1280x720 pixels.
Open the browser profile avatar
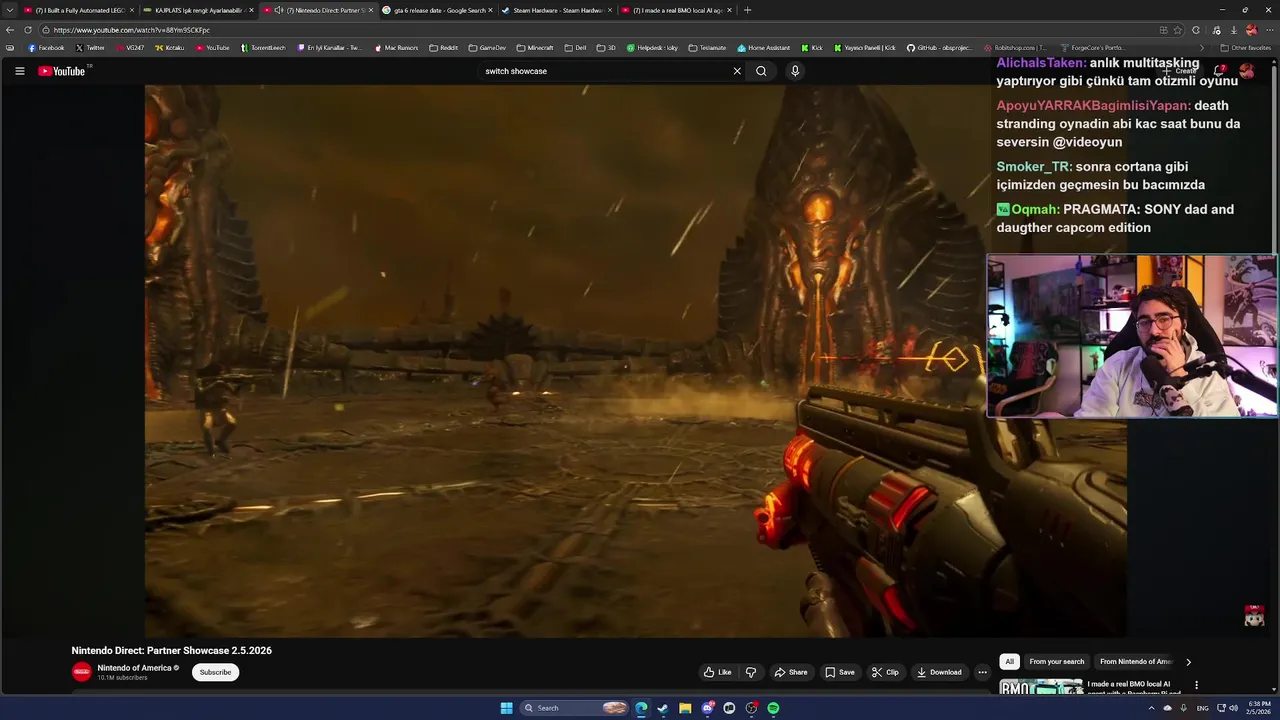[1251, 30]
